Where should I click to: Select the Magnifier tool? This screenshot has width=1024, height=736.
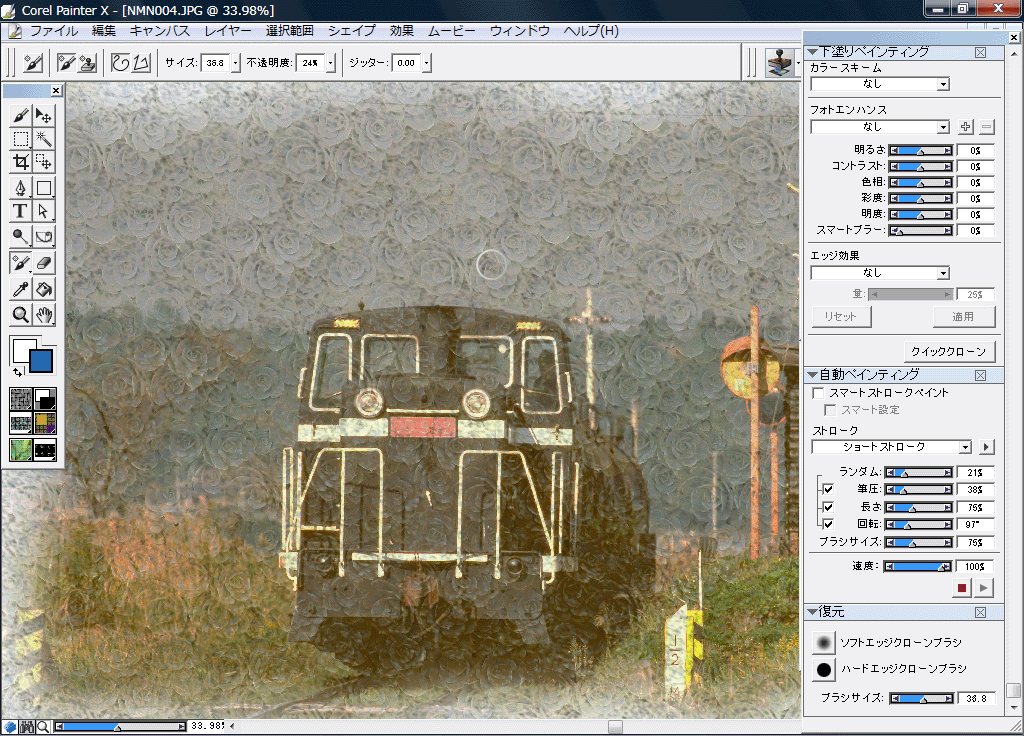click(20, 315)
